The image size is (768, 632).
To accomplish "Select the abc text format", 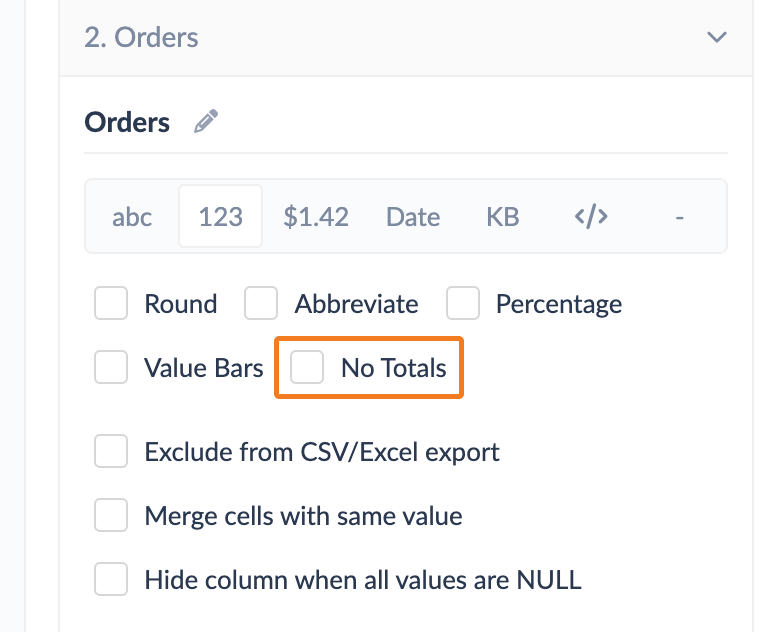I will 132,216.
